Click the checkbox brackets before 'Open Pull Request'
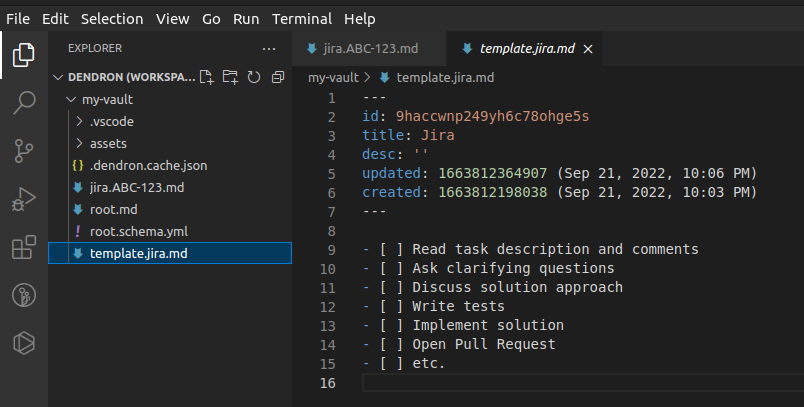The width and height of the screenshot is (804, 407). click(391, 344)
